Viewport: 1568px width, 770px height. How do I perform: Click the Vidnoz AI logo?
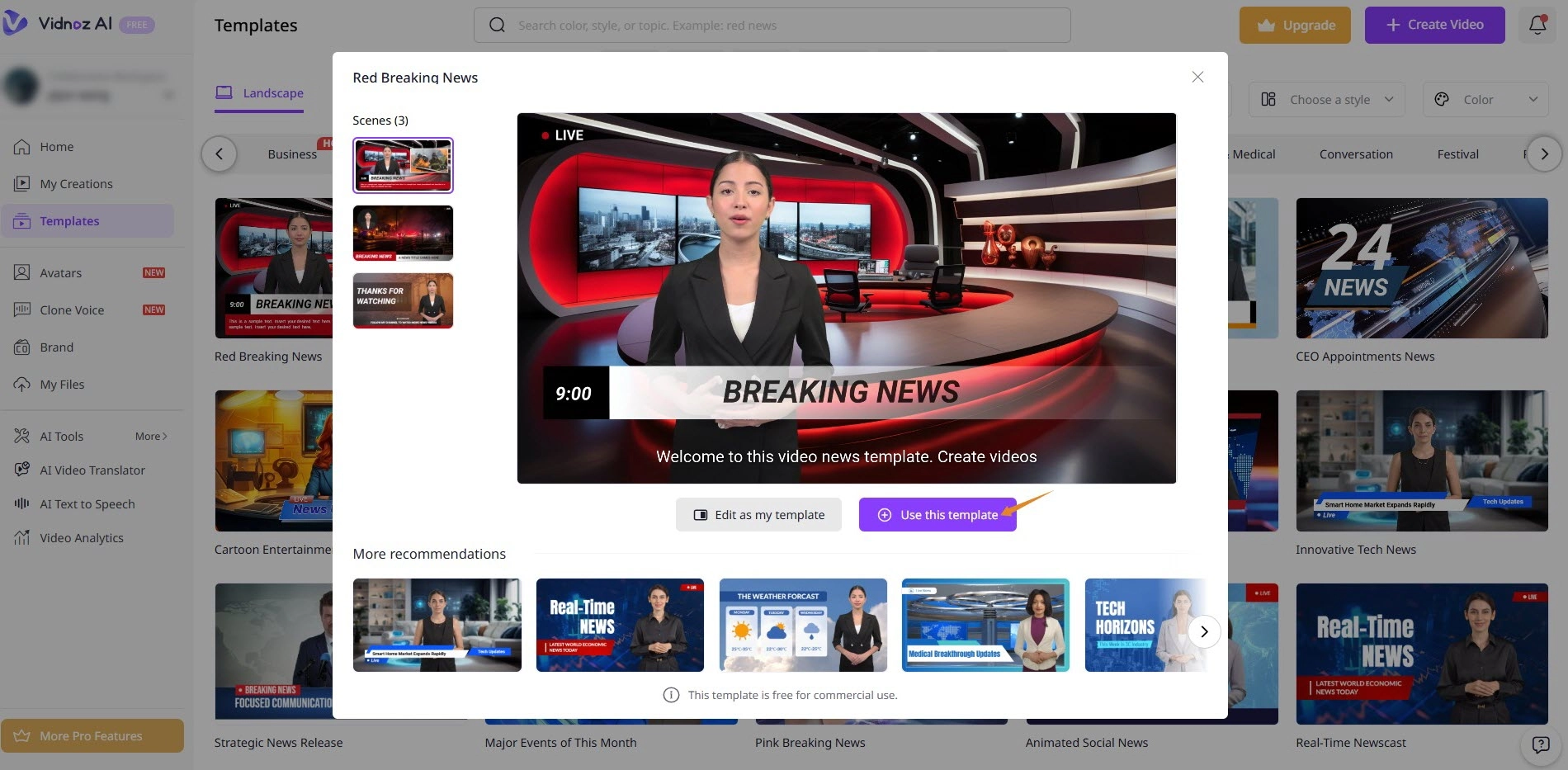pos(73,24)
